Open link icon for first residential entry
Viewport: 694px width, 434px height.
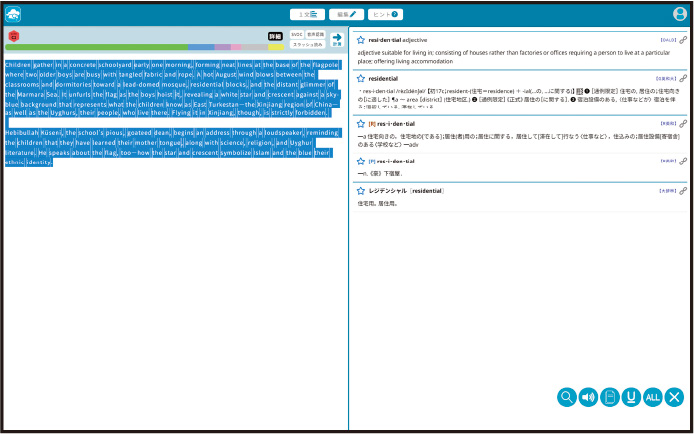[683, 40]
